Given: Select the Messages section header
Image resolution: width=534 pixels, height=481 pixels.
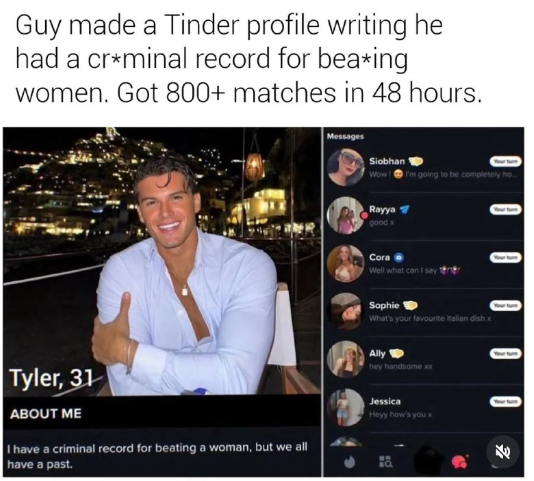Looking at the screenshot, I should [x=345, y=136].
